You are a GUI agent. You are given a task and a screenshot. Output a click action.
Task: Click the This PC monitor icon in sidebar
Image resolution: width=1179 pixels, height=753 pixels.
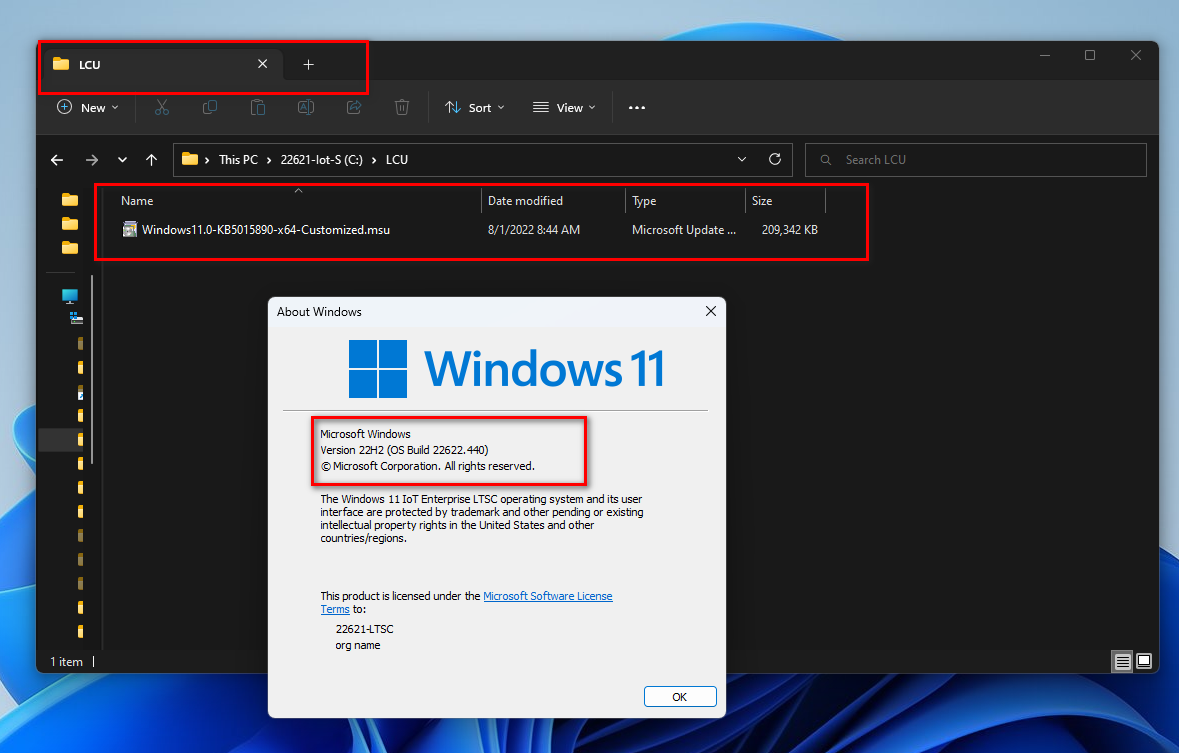point(70,296)
